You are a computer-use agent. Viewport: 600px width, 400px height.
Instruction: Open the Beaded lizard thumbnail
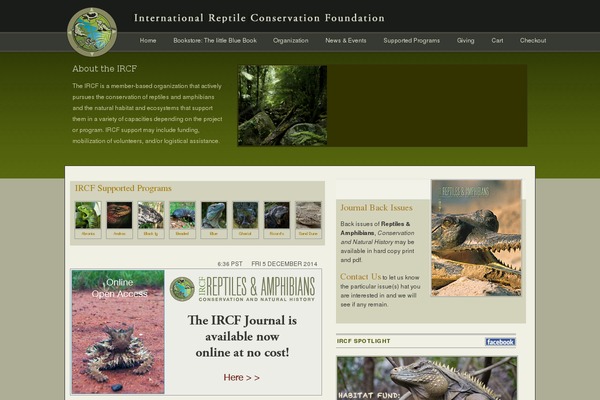tap(182, 215)
